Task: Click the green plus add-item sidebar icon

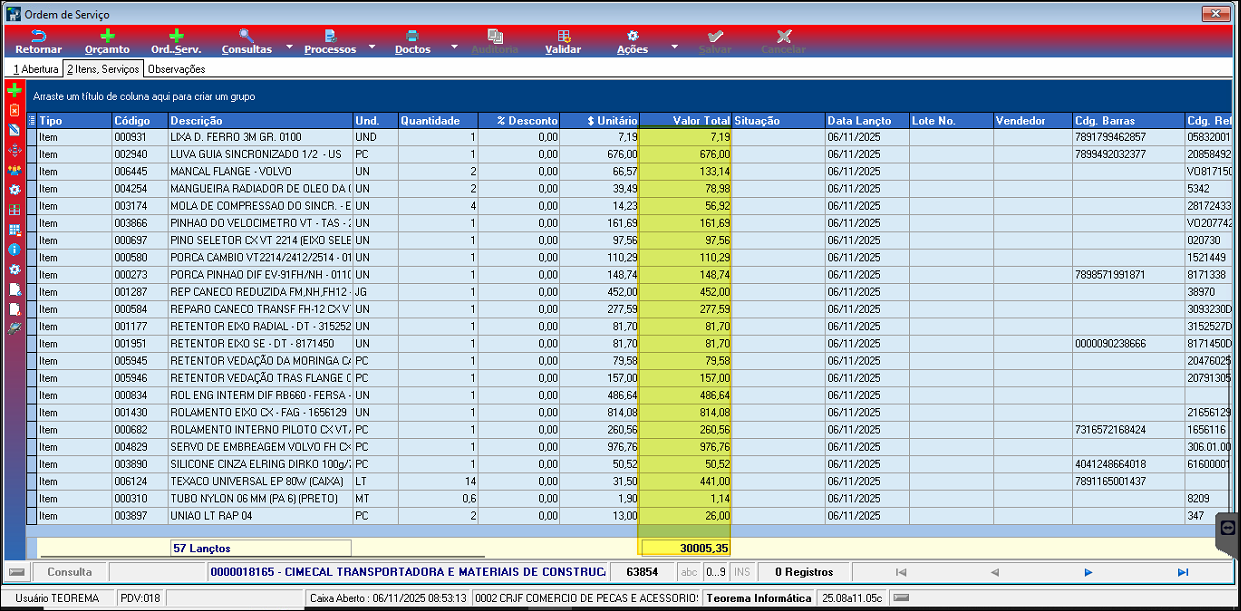Action: point(14,90)
